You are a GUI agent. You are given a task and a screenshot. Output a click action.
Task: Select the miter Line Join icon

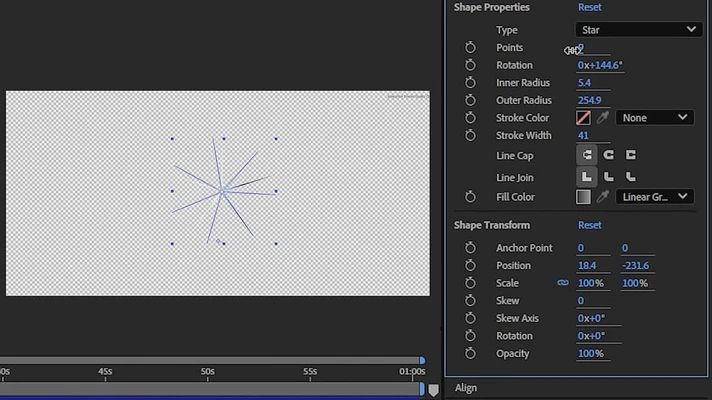[x=587, y=177]
